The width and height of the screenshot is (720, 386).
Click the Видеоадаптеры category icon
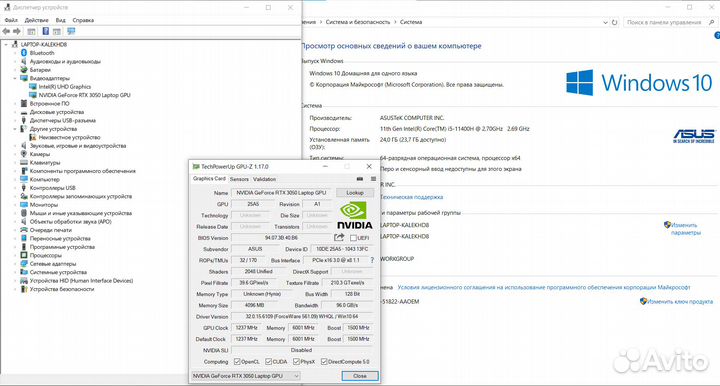24,78
